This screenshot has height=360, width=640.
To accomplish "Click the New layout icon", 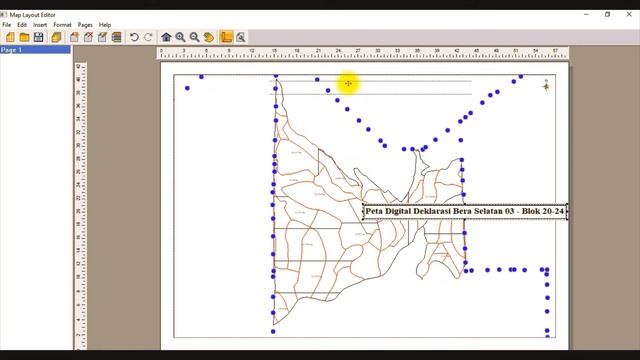I will (10, 37).
